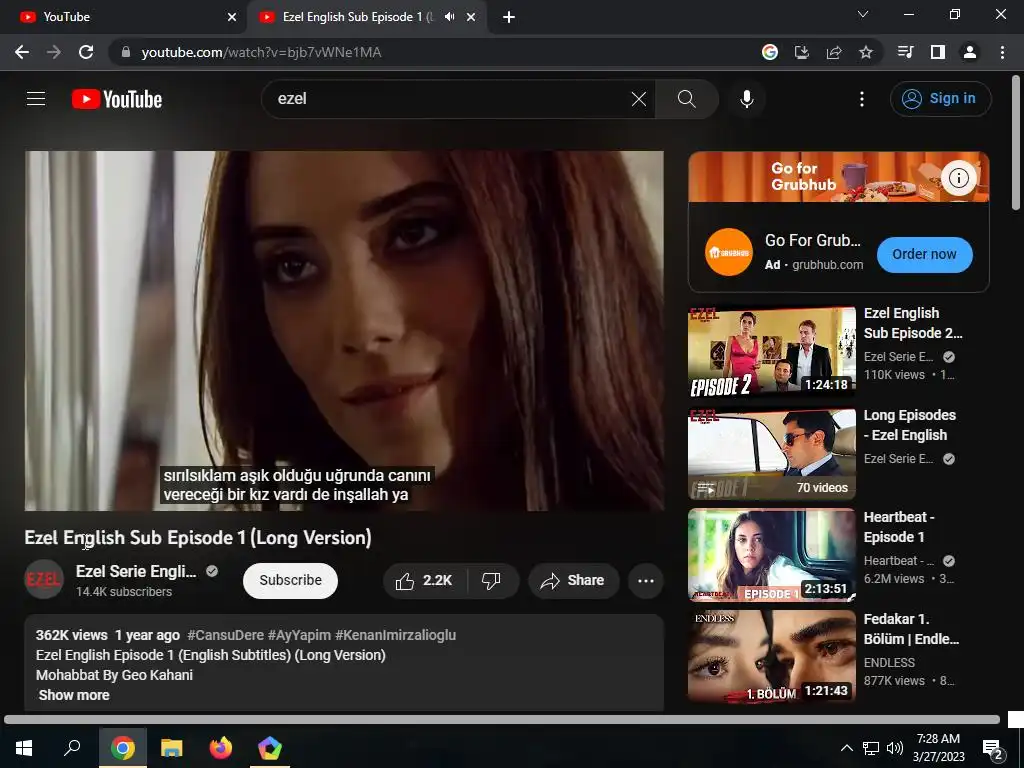This screenshot has width=1024, height=768.
Task: Dislike the video with thumbs down
Action: tap(492, 581)
